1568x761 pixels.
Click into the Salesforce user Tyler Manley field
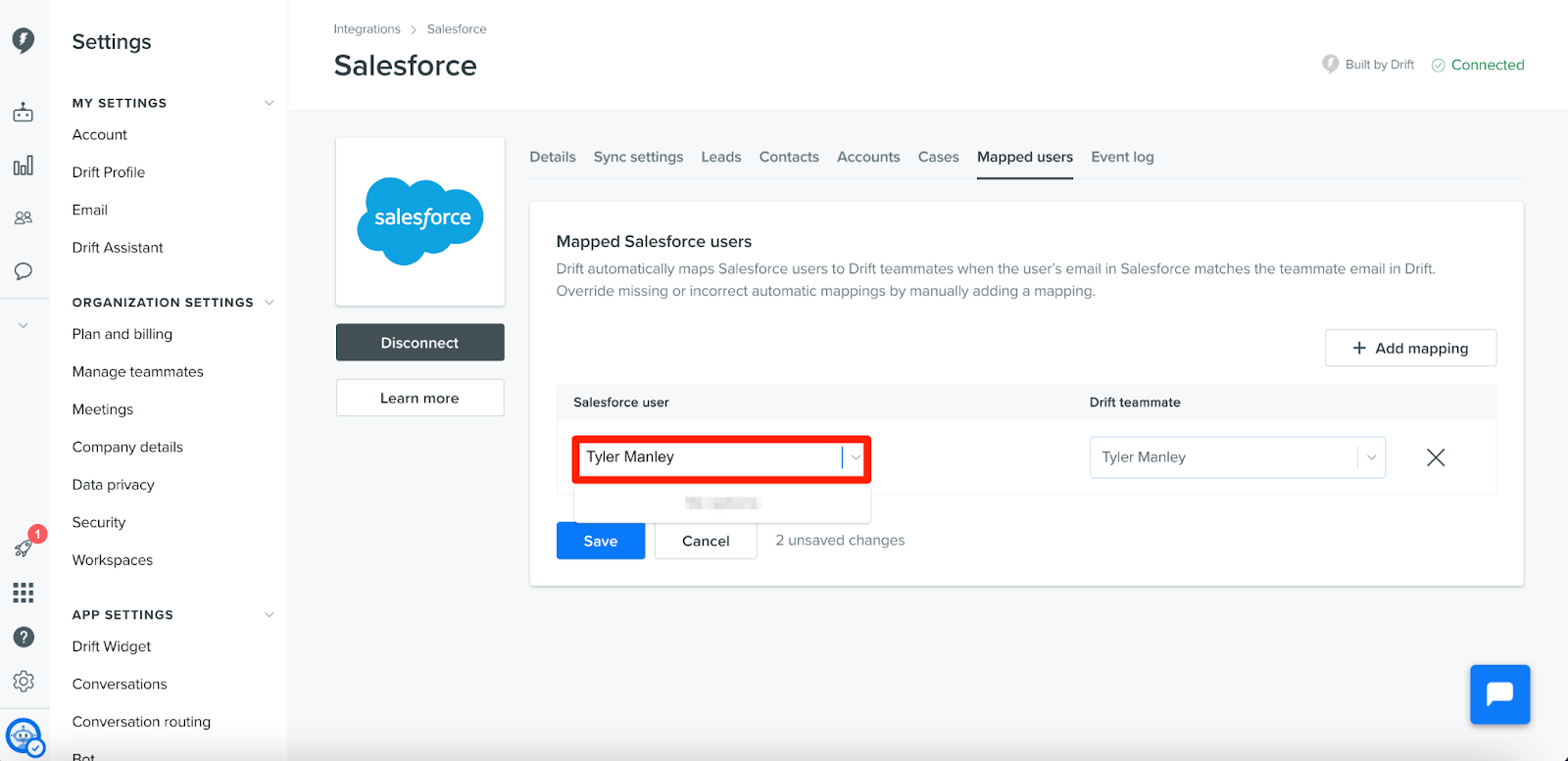pos(721,458)
